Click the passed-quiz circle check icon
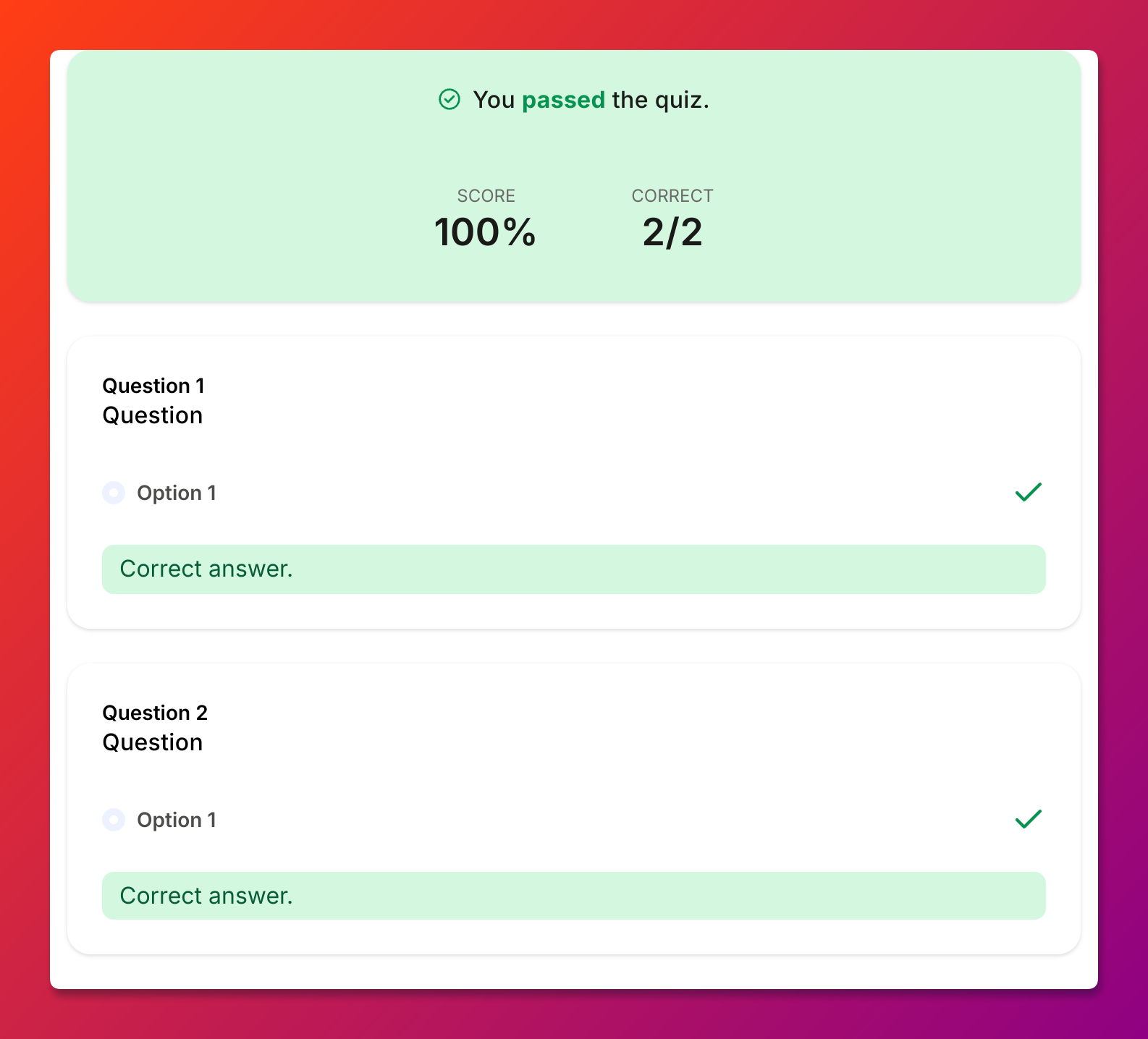Screen dimensions: 1148x1039 (450, 99)
